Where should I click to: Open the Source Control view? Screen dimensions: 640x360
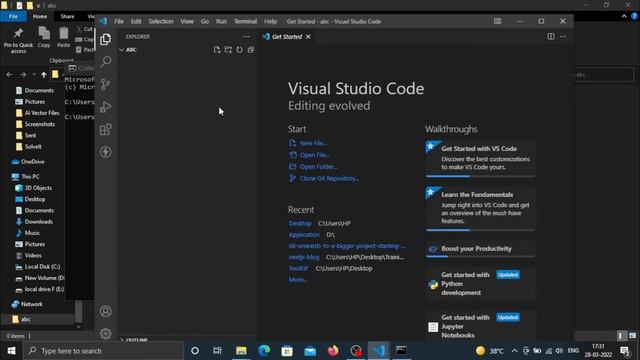coord(105,84)
